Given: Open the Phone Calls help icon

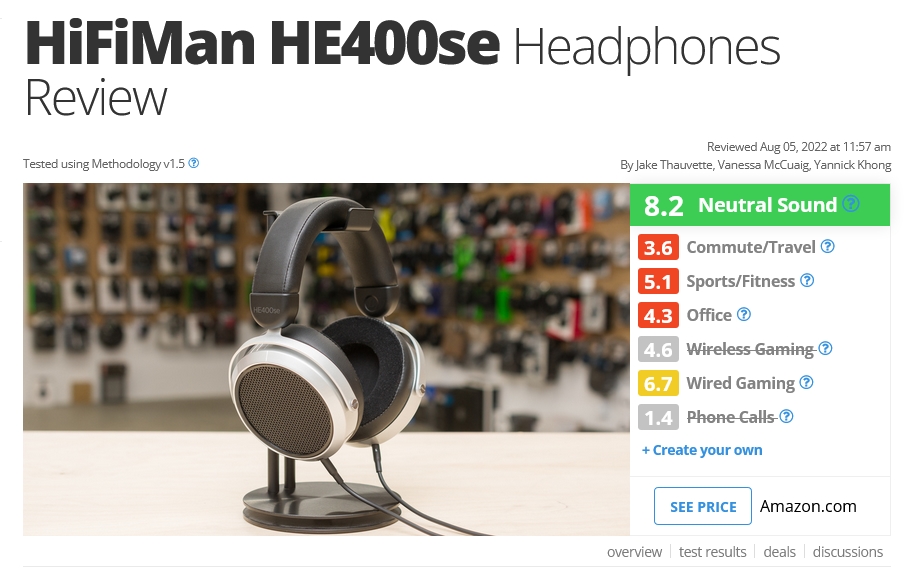Looking at the screenshot, I should click(x=786, y=417).
